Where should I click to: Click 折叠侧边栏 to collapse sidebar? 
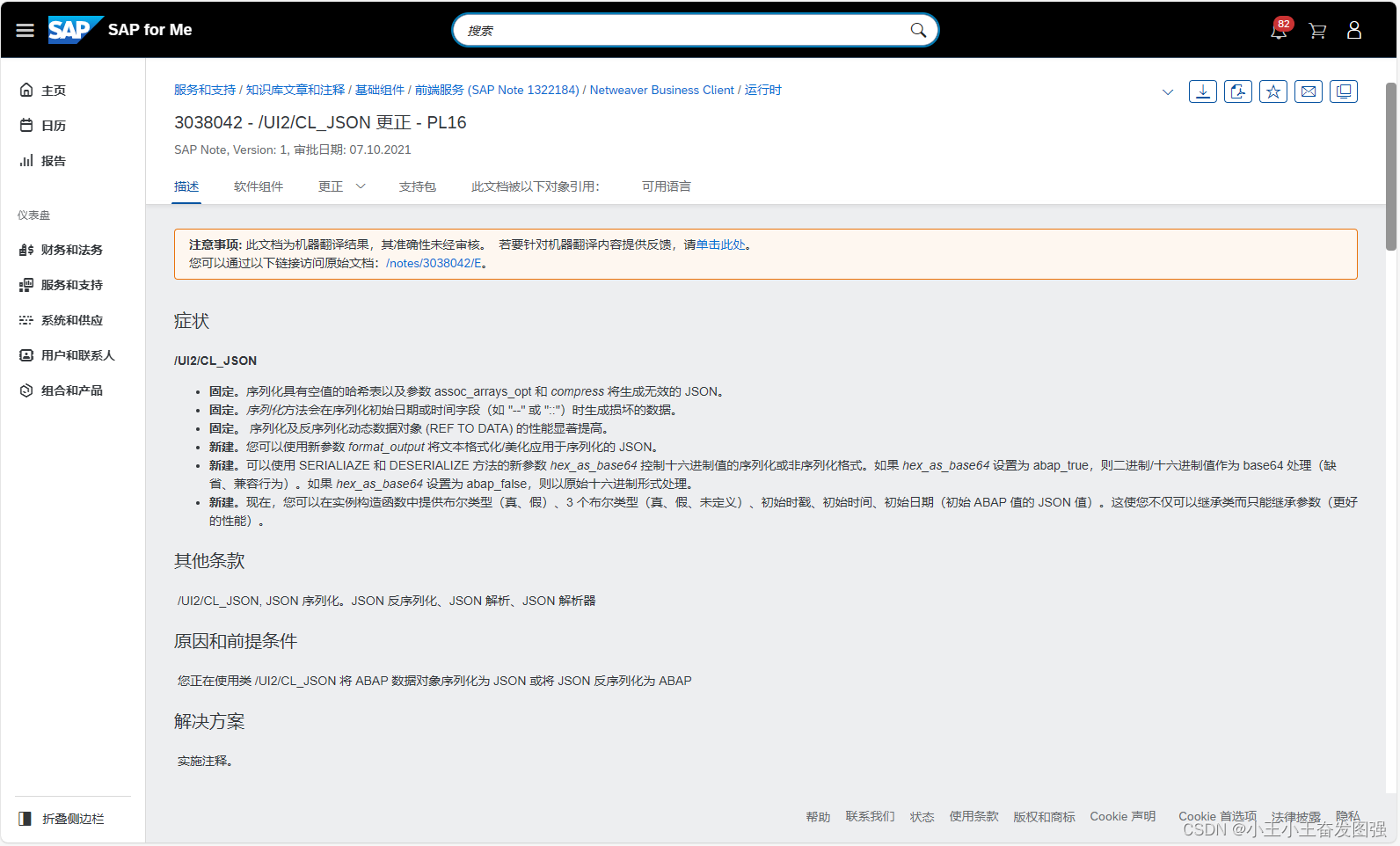[x=73, y=819]
